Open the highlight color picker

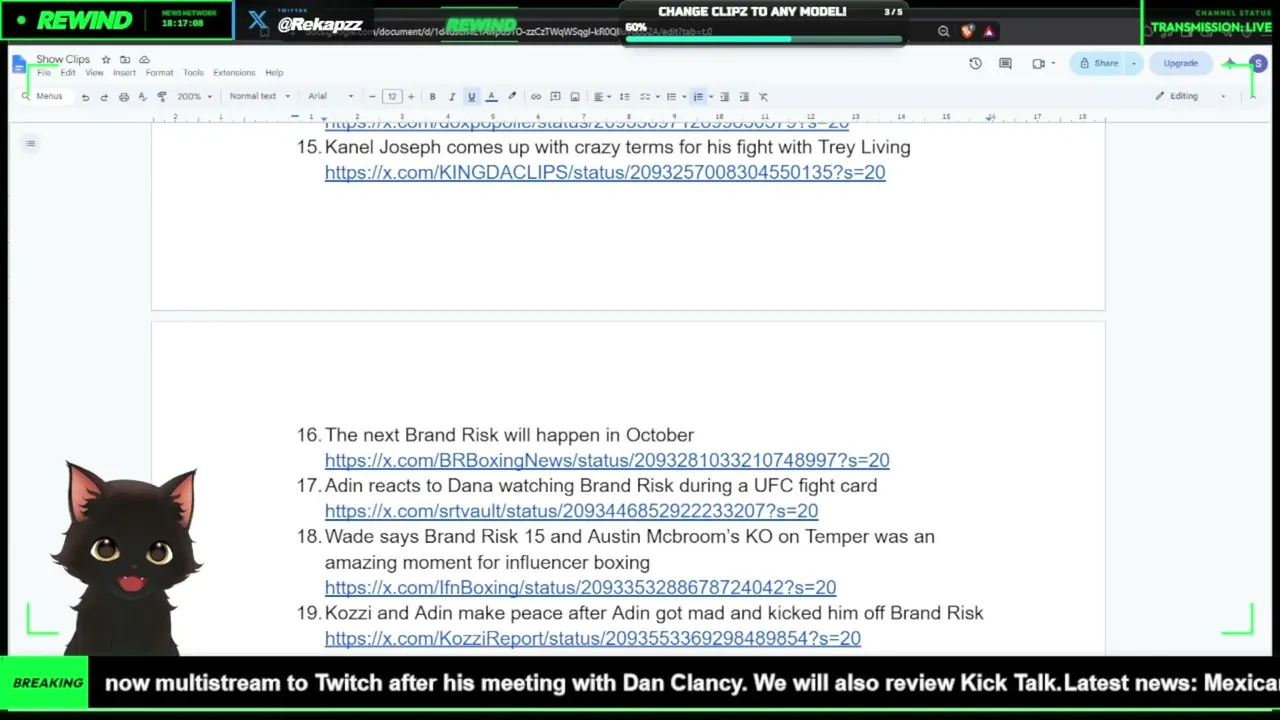click(512, 97)
